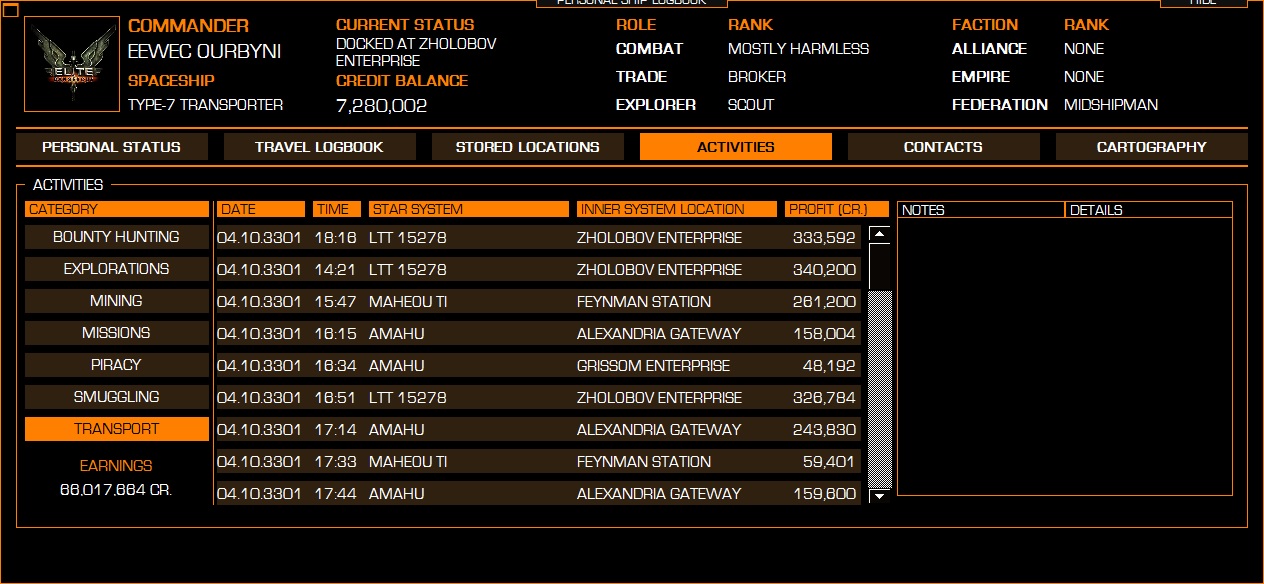Select Zholobov Enterprise in the 16:51 row
Viewport: 1264px width, 584px height.
(659, 398)
